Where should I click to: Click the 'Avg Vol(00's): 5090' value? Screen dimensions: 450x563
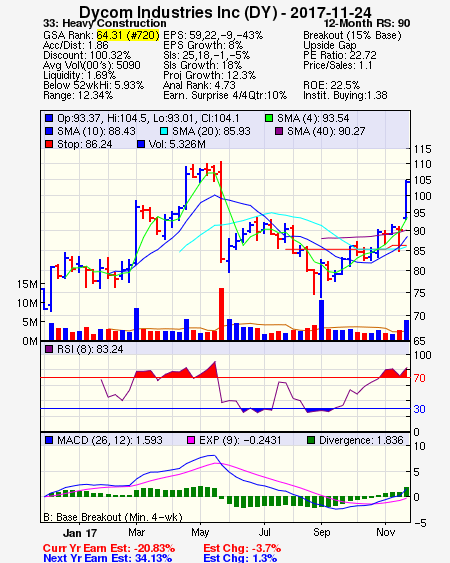92,65
